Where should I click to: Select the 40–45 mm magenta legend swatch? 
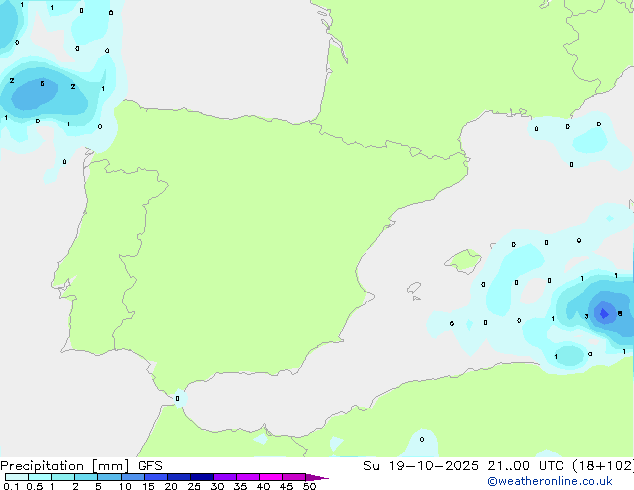271,477
